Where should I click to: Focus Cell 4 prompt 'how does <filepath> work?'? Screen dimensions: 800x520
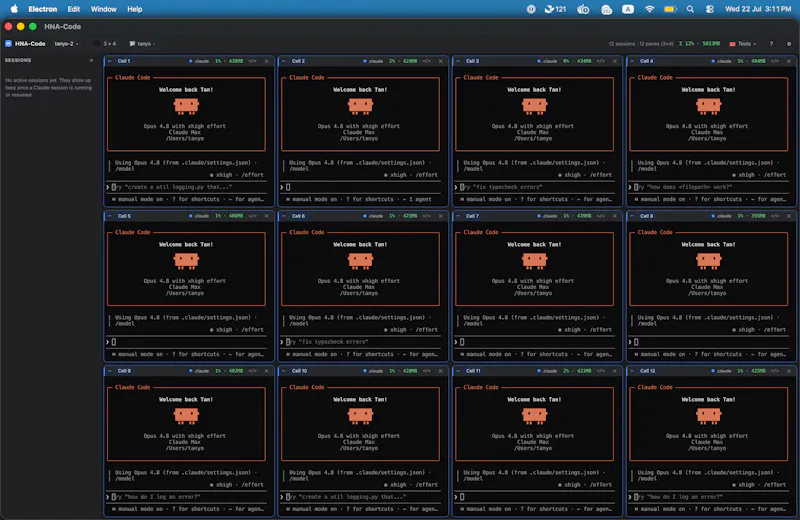pyautogui.click(x=709, y=187)
